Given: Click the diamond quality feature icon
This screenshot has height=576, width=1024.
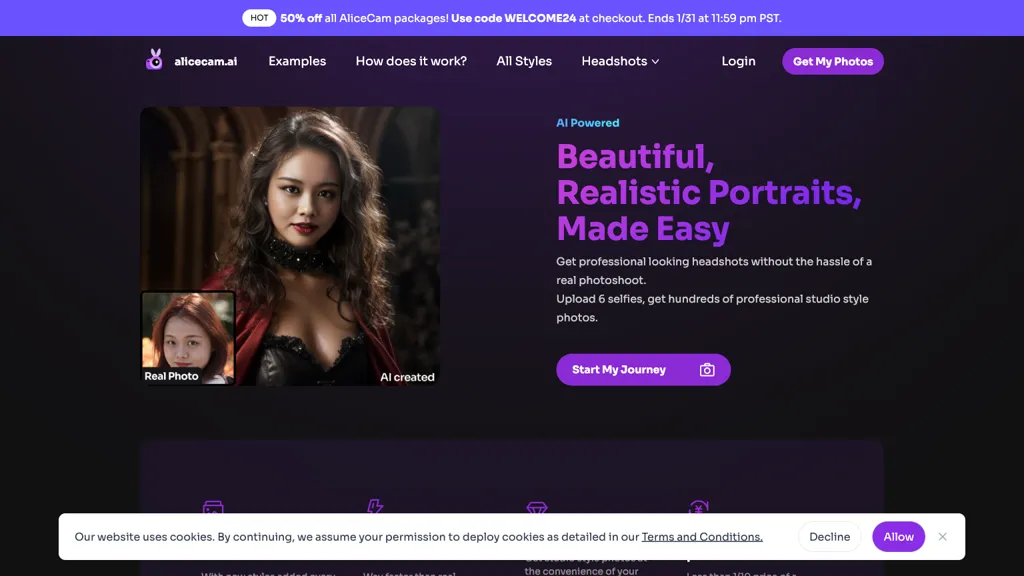Looking at the screenshot, I should pyautogui.click(x=537, y=509).
